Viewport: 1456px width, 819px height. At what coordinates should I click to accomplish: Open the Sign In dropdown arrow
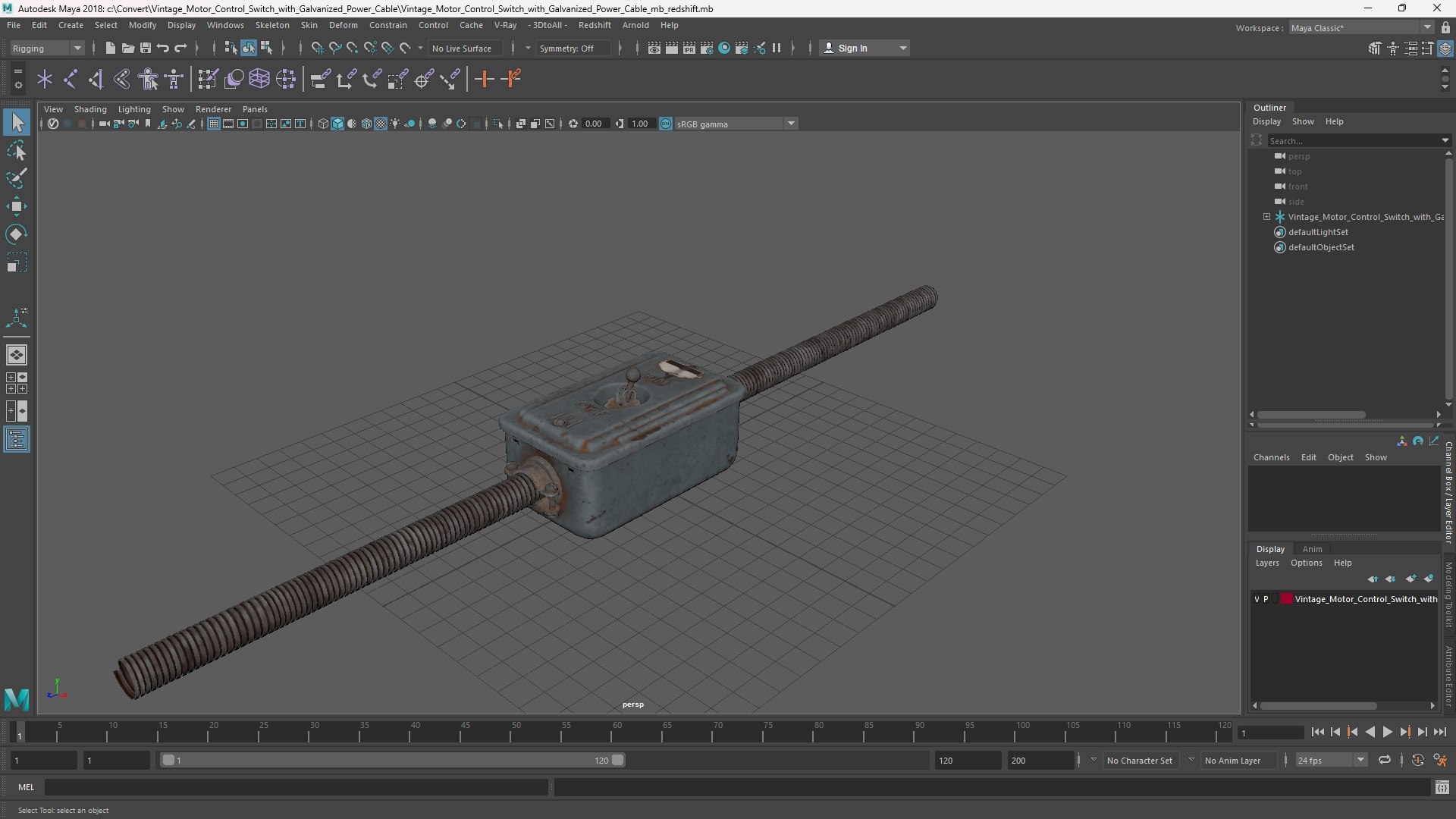point(902,48)
